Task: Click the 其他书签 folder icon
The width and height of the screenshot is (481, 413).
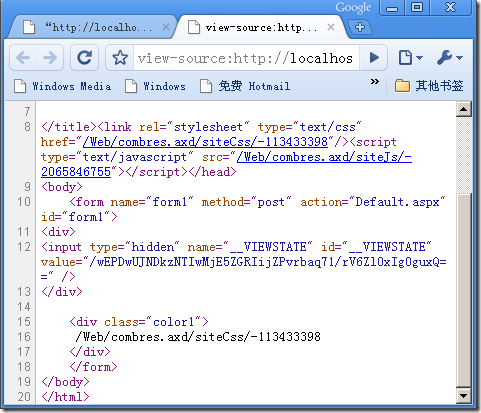Action: pos(402,86)
